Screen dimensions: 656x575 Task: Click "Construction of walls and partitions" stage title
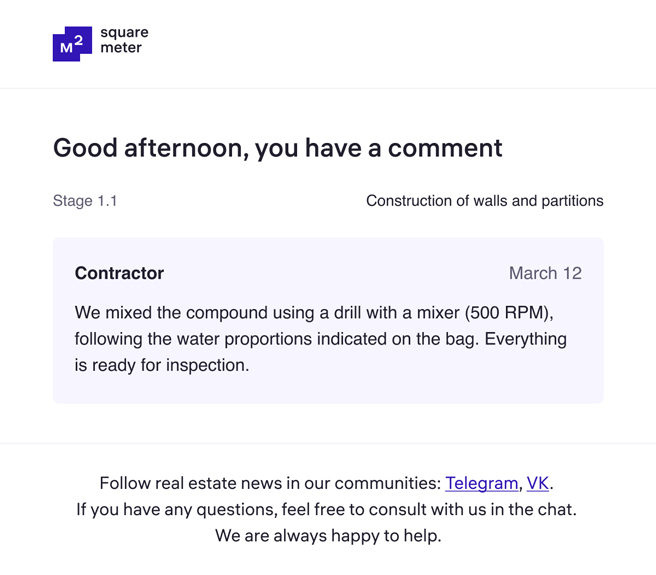click(x=484, y=201)
